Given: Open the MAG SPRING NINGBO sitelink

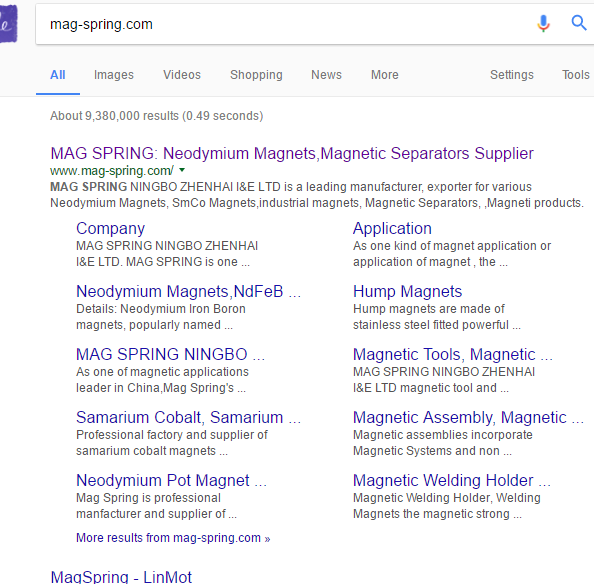Looking at the screenshot, I should [x=170, y=354].
